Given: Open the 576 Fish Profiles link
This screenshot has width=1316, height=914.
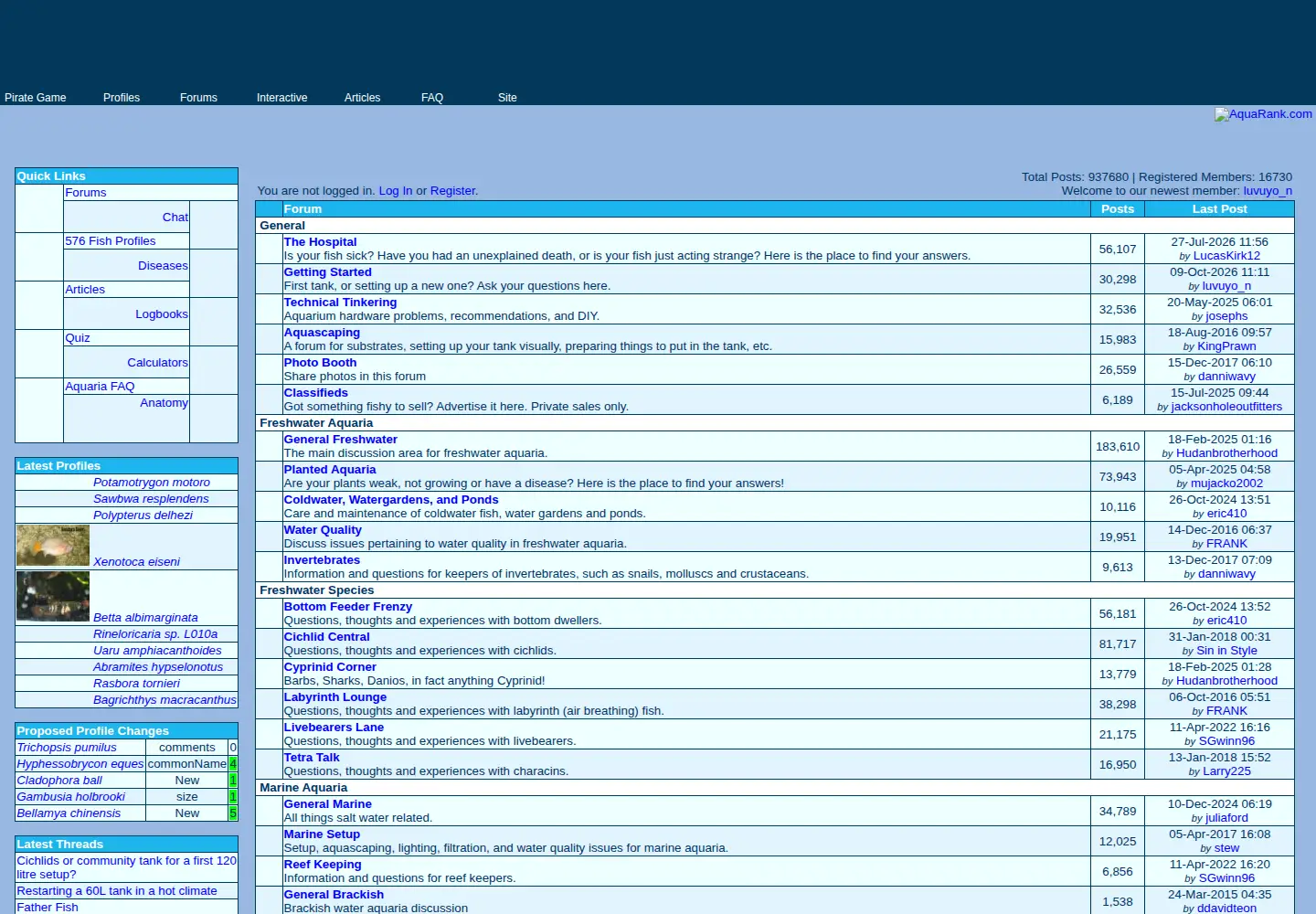Looking at the screenshot, I should point(111,241).
